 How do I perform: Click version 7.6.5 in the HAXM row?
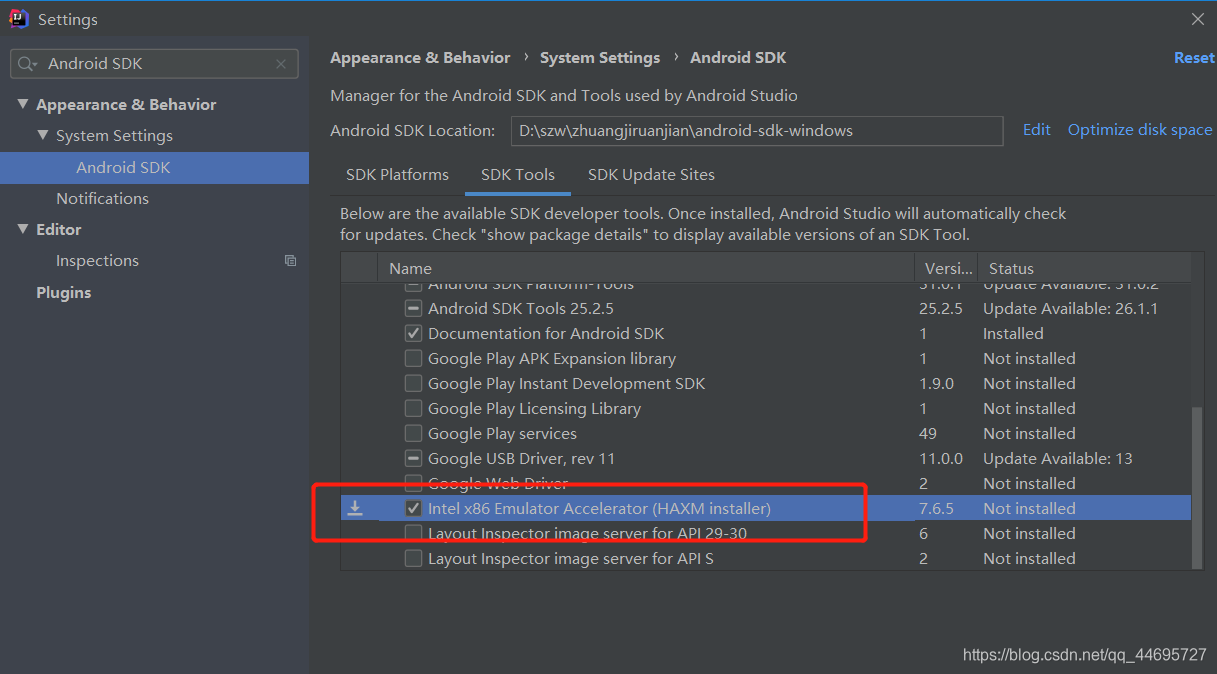pos(936,509)
